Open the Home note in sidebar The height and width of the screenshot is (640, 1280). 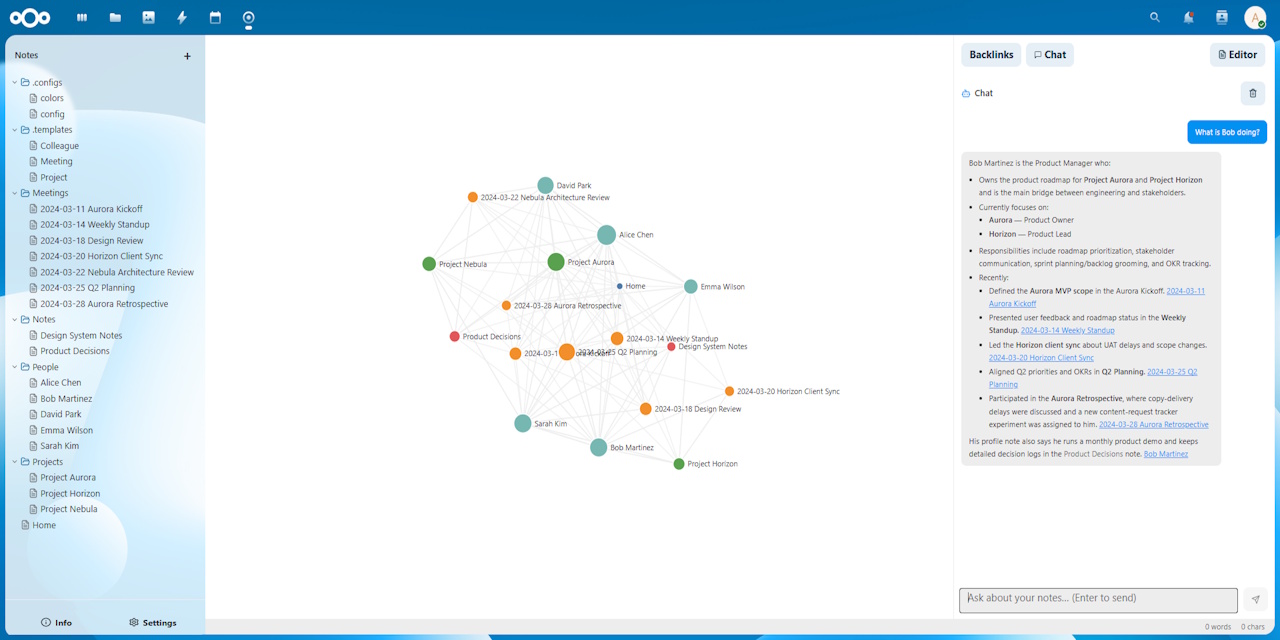coord(44,525)
